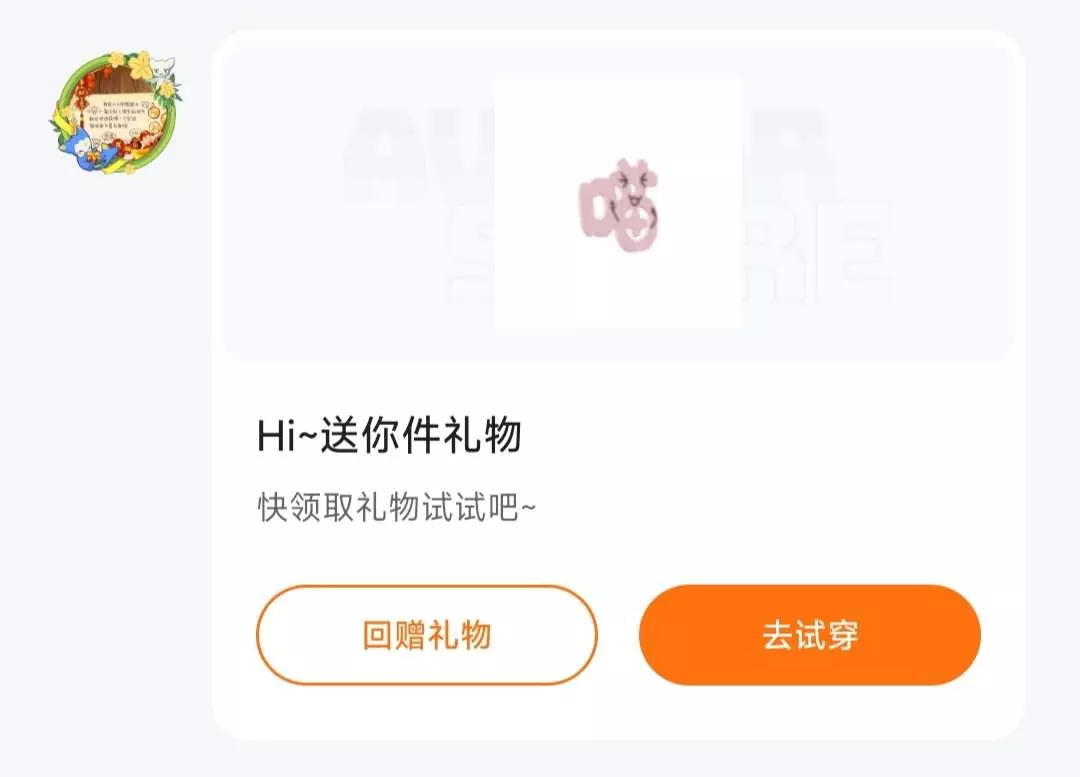Tap the red flowers at avatar's bottom
The height and width of the screenshot is (777, 1080).
pyautogui.click(x=135, y=145)
